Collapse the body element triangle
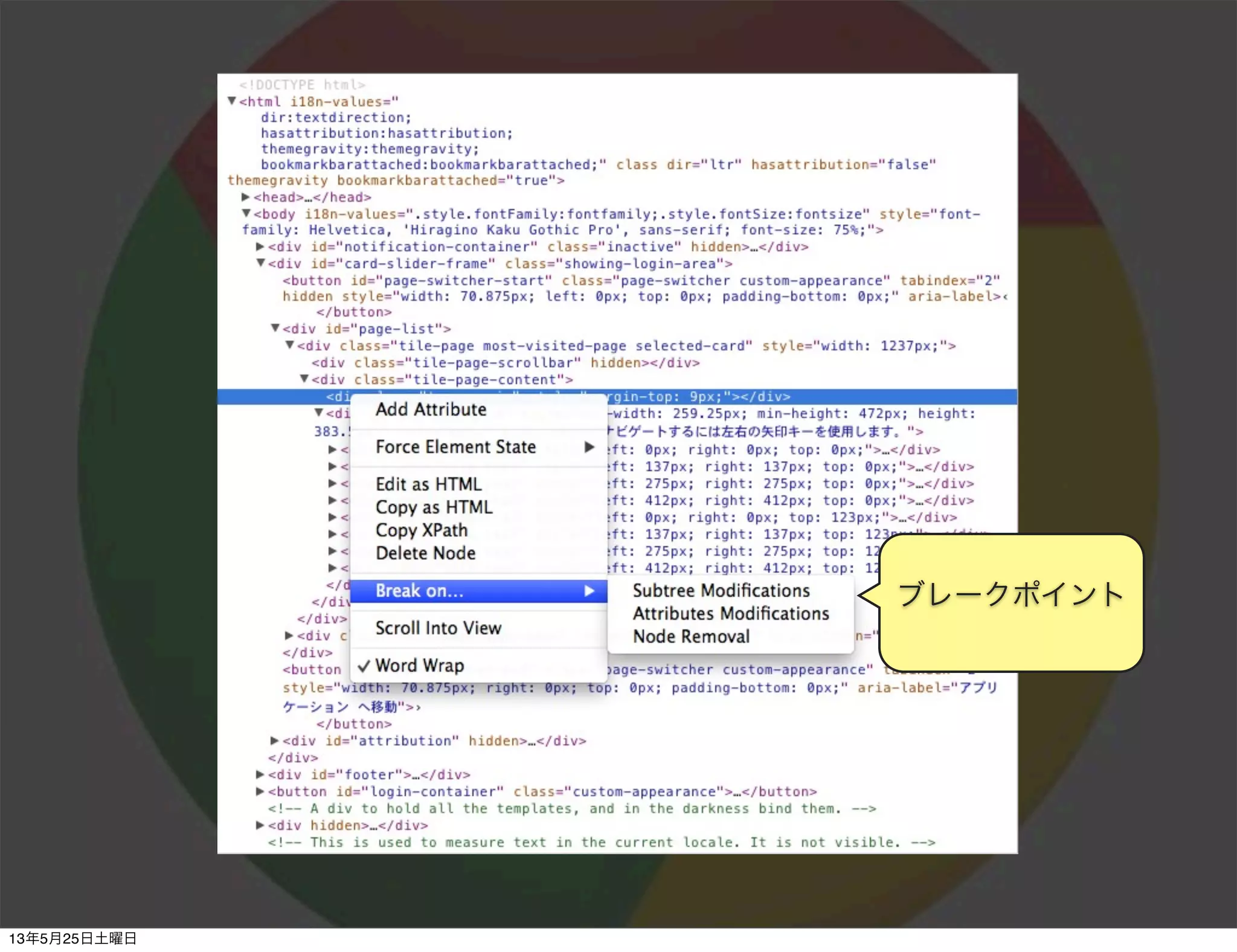This screenshot has height=952, width=1237. pyautogui.click(x=246, y=213)
